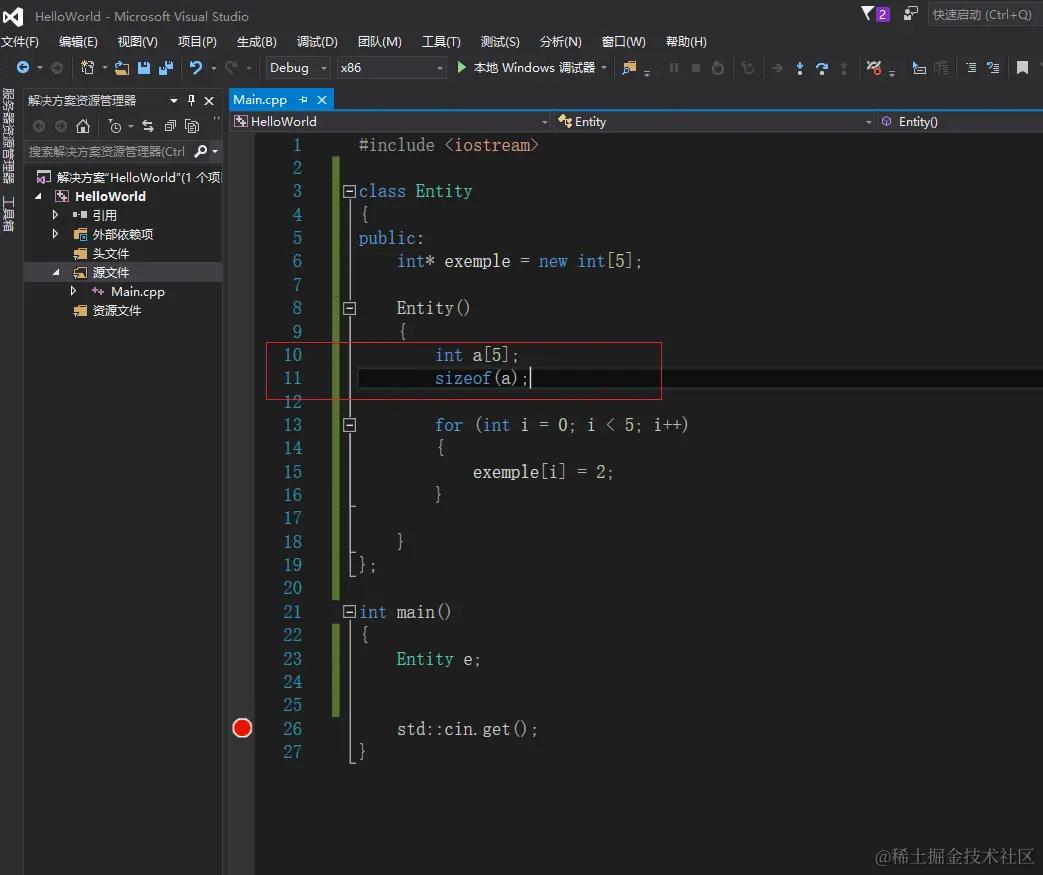Click Sync with Active Document arrows icon
The width and height of the screenshot is (1043, 875).
pyautogui.click(x=148, y=126)
